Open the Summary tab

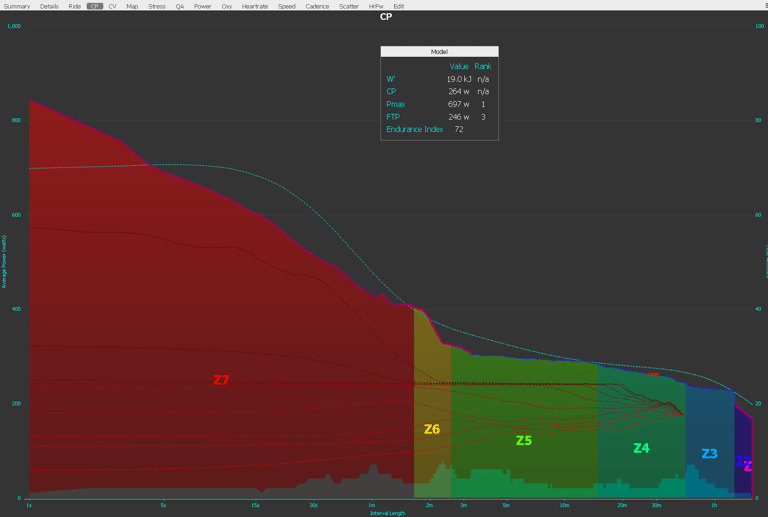17,6
